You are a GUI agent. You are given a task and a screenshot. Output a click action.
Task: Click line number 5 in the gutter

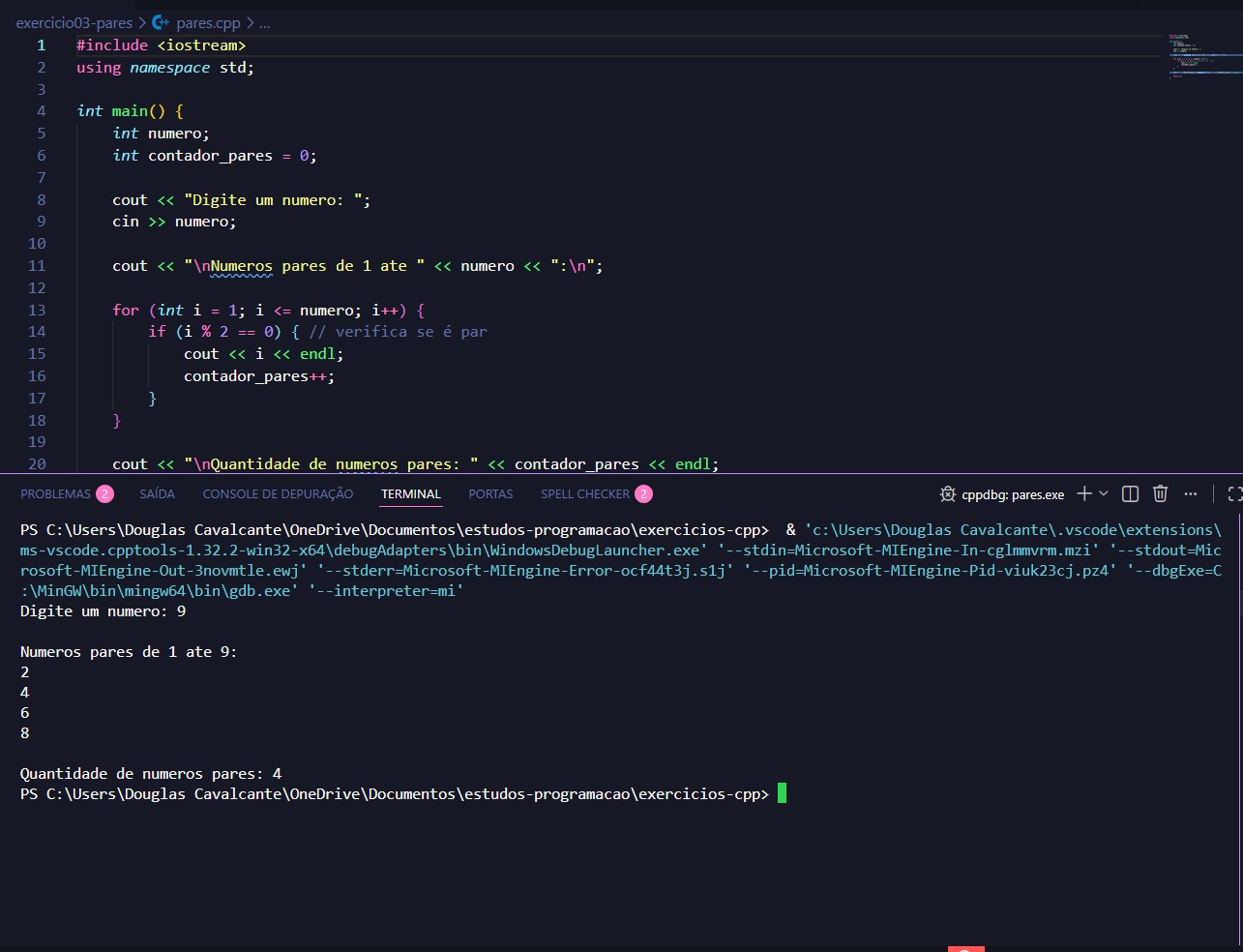tap(42, 134)
